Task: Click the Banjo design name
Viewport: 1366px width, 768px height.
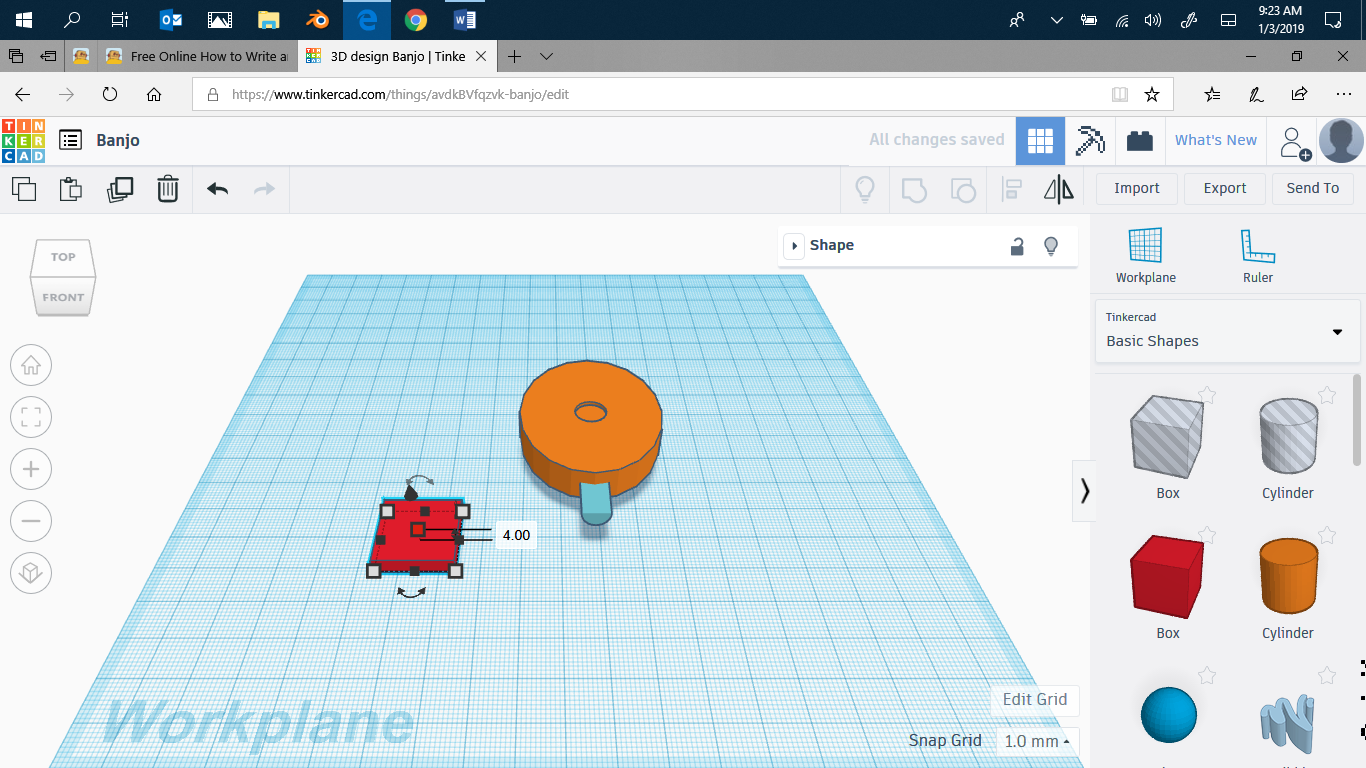Action: click(x=118, y=140)
